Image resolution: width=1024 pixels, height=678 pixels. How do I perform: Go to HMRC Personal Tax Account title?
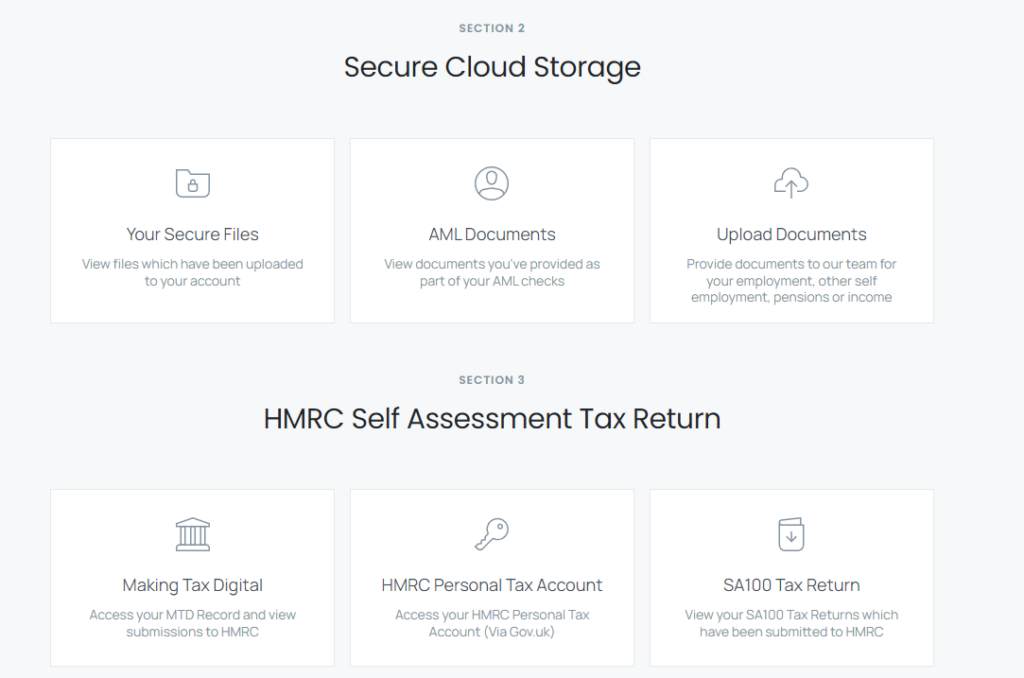pos(492,585)
